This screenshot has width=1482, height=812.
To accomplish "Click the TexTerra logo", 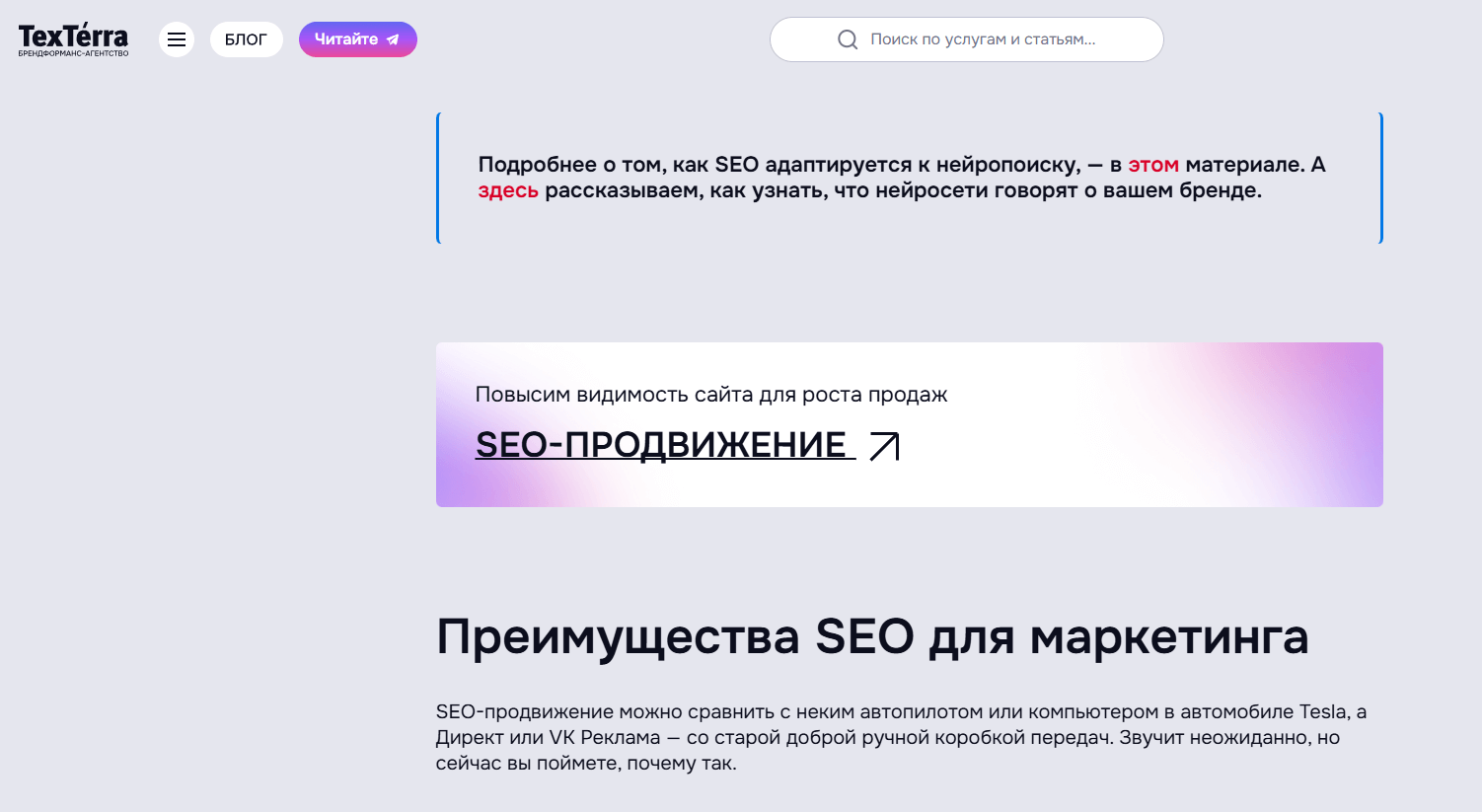I will pos(73,37).
